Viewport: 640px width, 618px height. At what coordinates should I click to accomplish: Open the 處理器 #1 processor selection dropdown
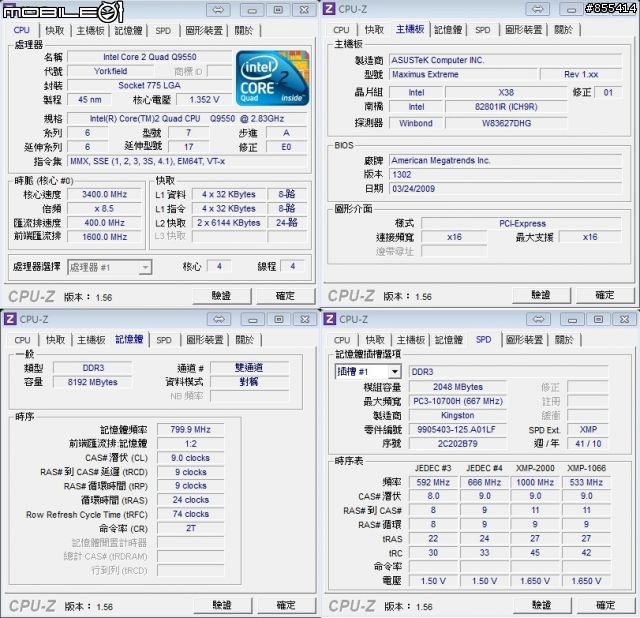click(145, 267)
